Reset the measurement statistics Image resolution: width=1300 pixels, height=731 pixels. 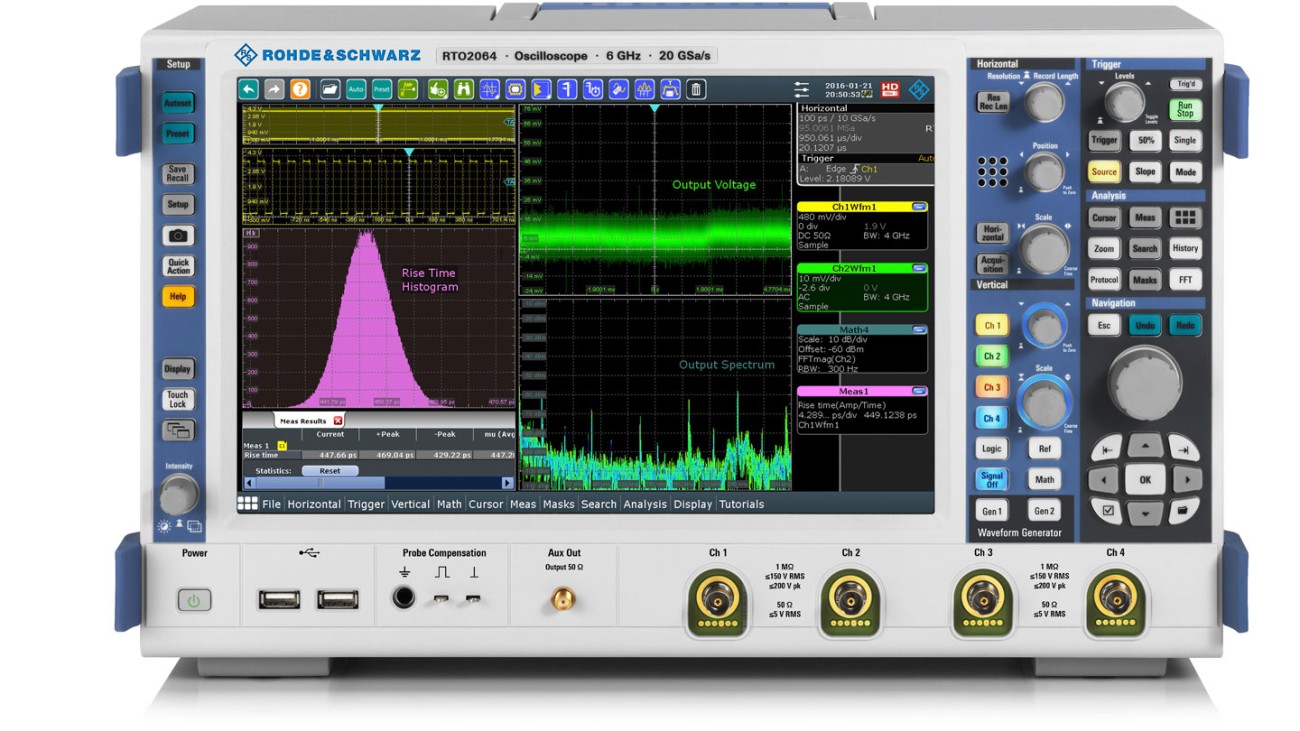click(330, 470)
